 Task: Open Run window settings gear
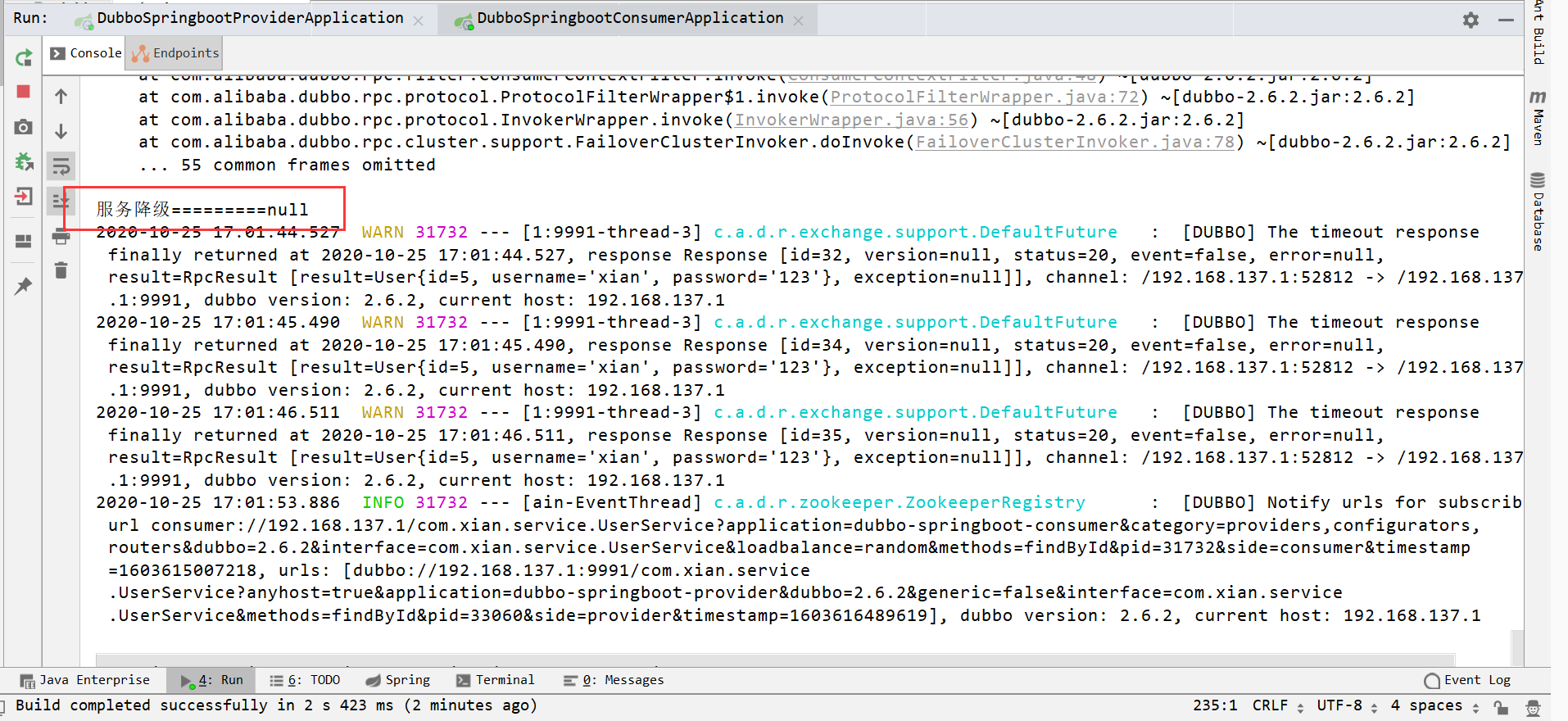(x=1471, y=20)
